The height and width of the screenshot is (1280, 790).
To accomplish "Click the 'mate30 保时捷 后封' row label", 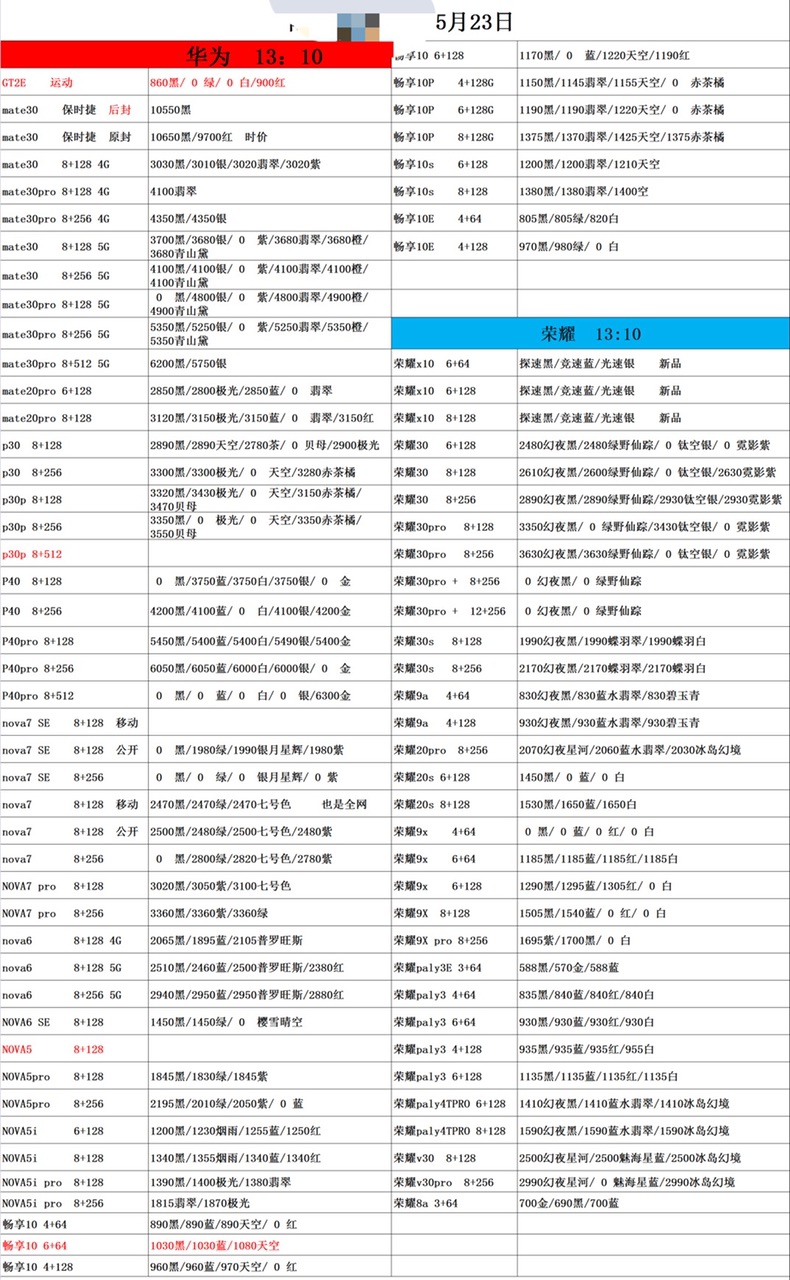I will coord(74,110).
